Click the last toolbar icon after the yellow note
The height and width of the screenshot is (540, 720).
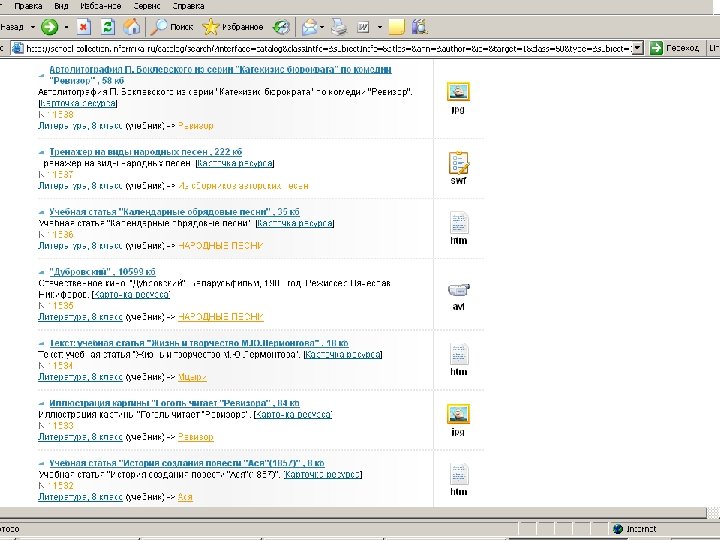[419, 27]
